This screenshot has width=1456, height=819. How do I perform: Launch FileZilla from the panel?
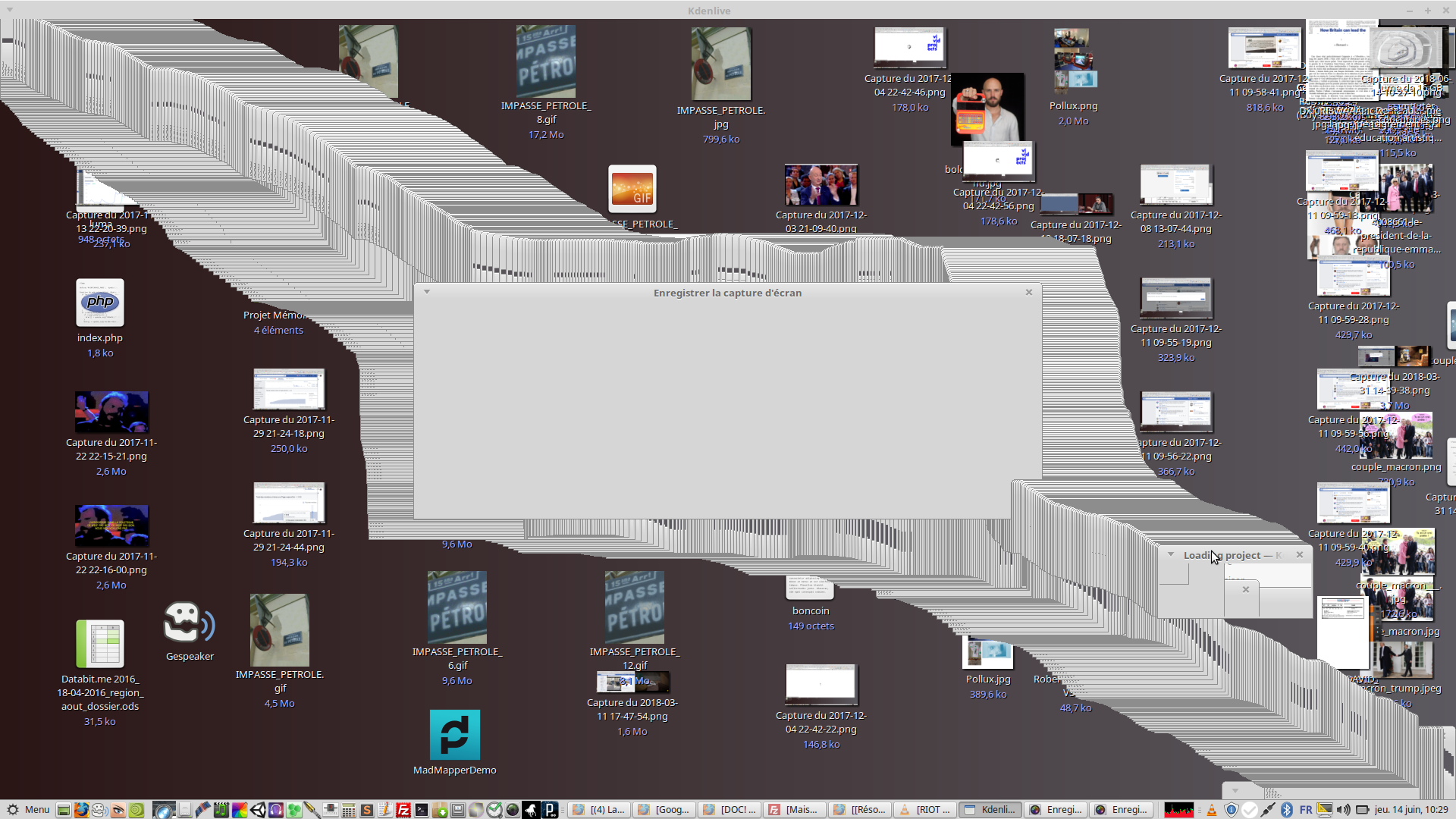coord(403,810)
